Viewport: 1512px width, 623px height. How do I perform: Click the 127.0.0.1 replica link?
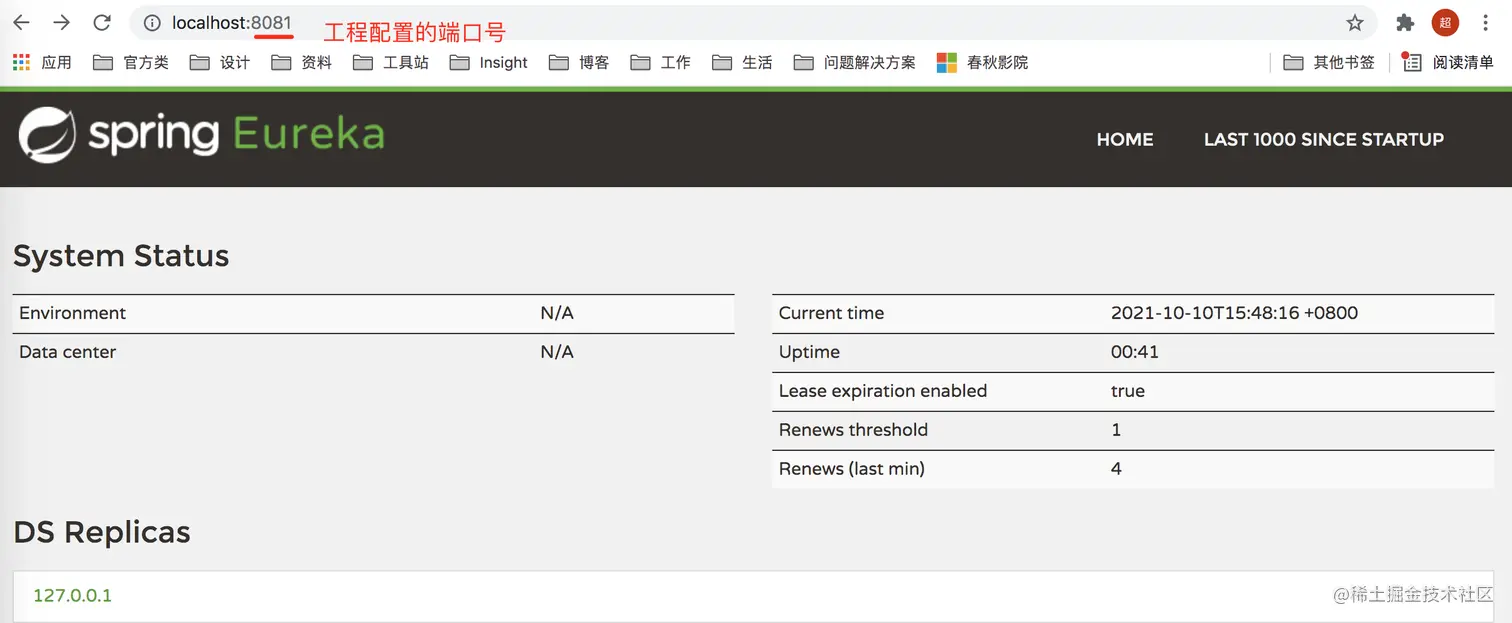tap(73, 595)
